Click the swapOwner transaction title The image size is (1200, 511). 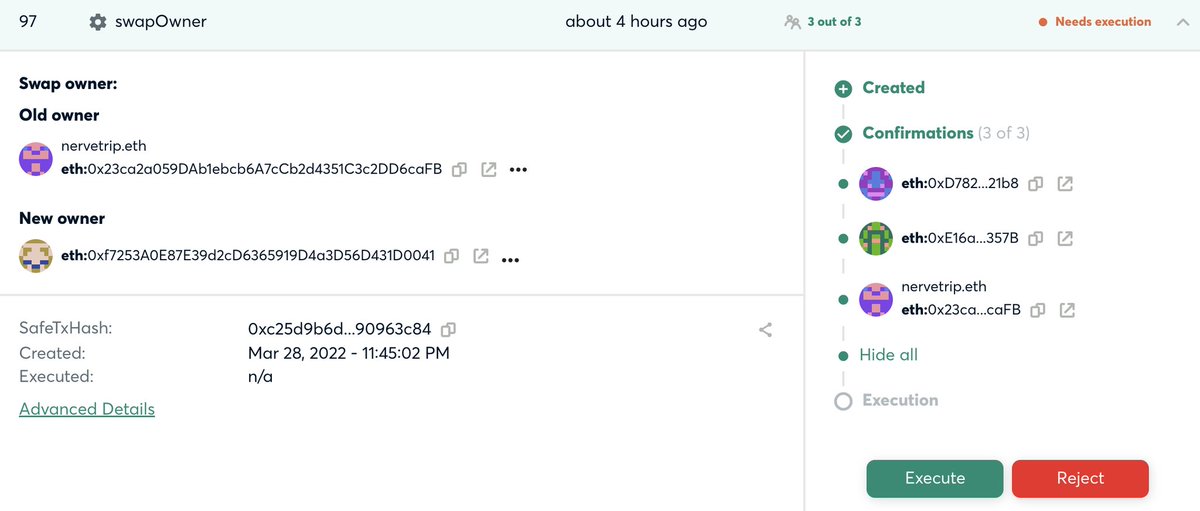tap(161, 21)
